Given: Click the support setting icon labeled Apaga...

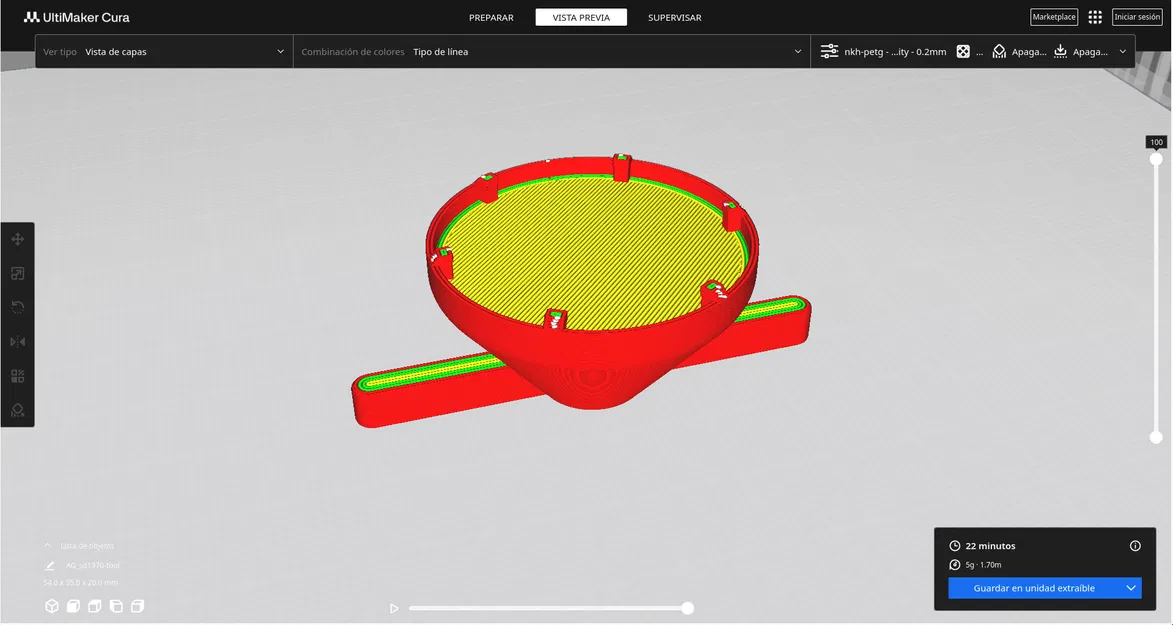Looking at the screenshot, I should click(999, 52).
